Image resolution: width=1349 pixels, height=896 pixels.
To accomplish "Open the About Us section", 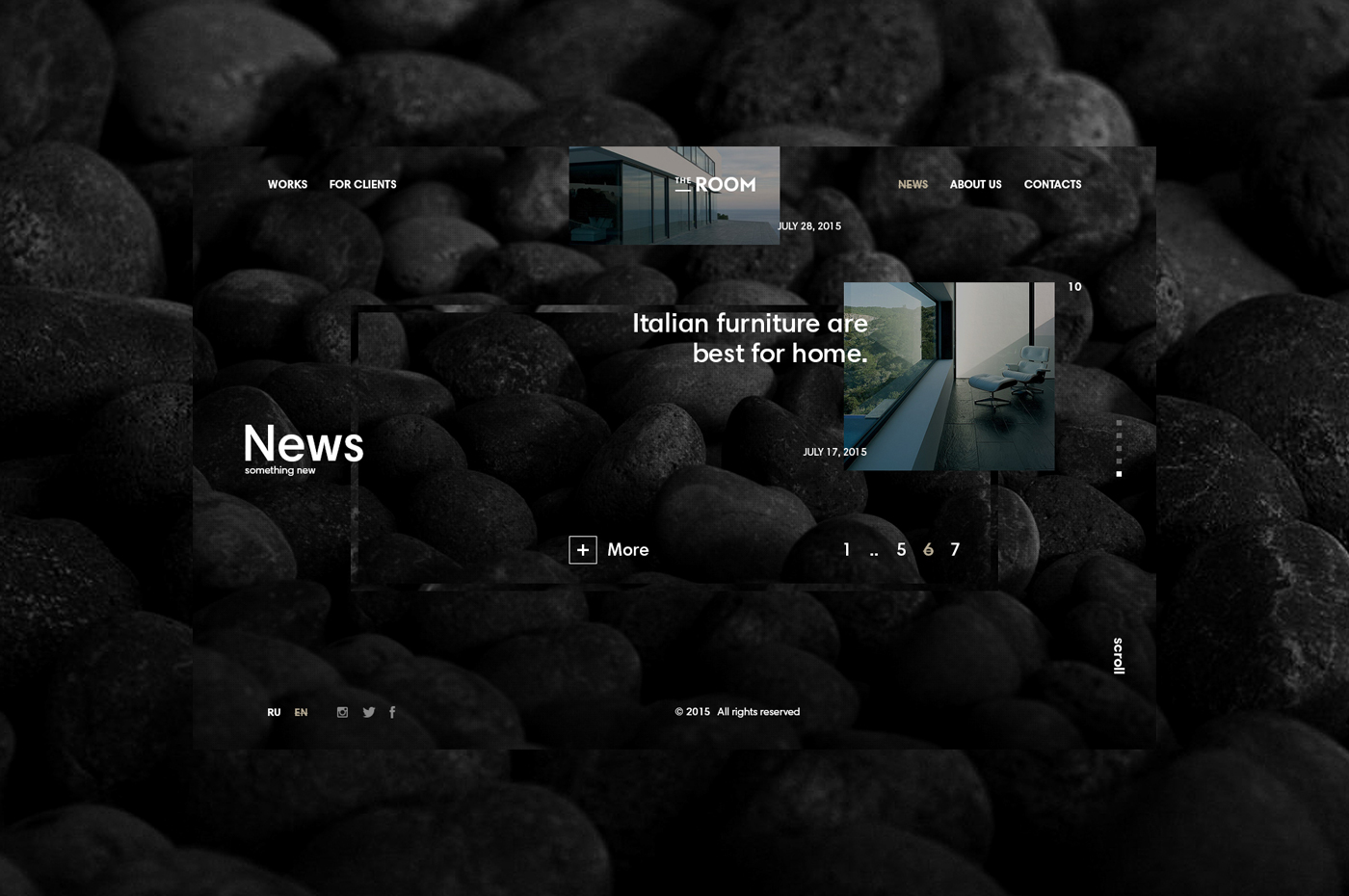I will click(975, 184).
